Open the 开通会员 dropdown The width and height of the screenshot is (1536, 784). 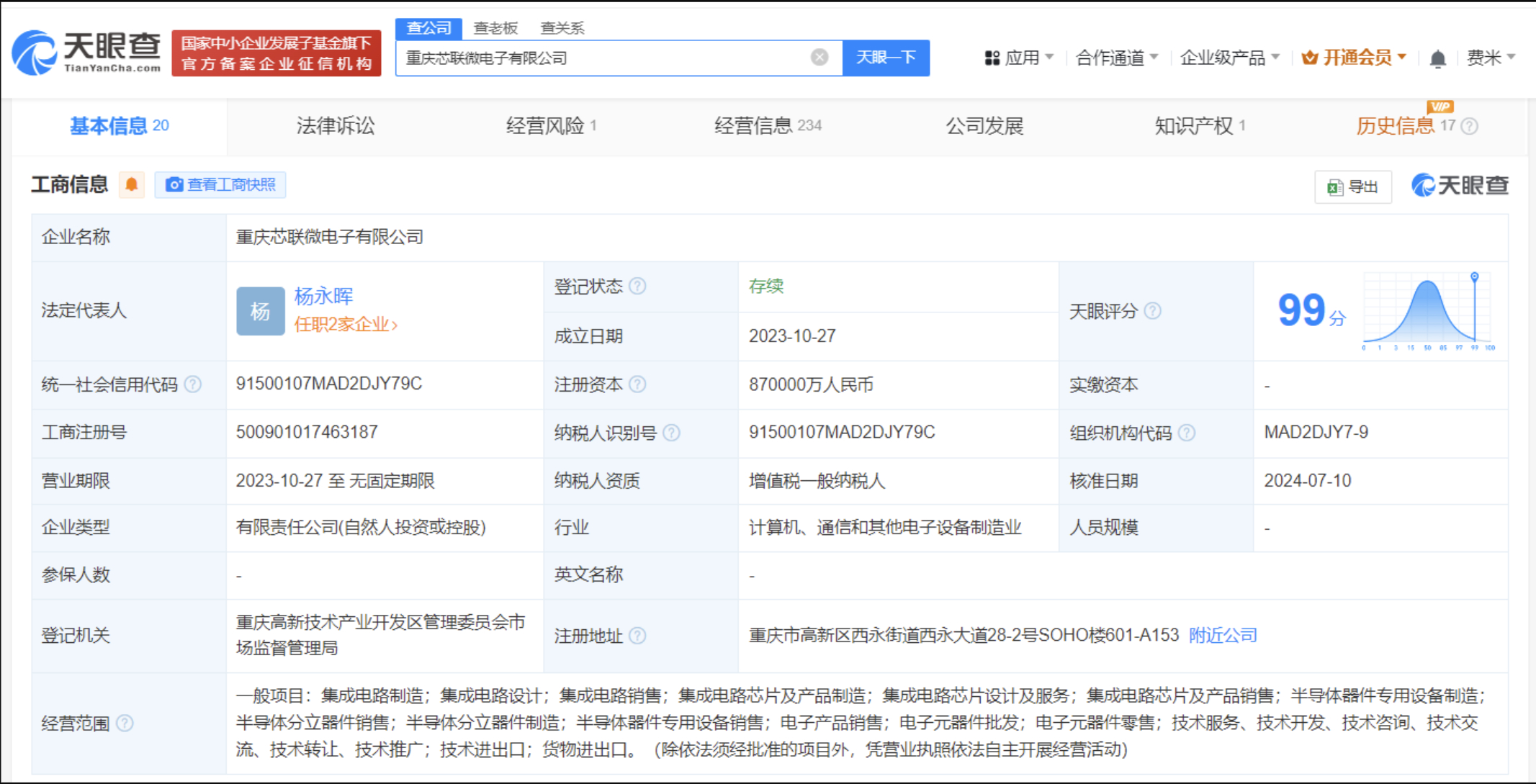pyautogui.click(x=1354, y=58)
